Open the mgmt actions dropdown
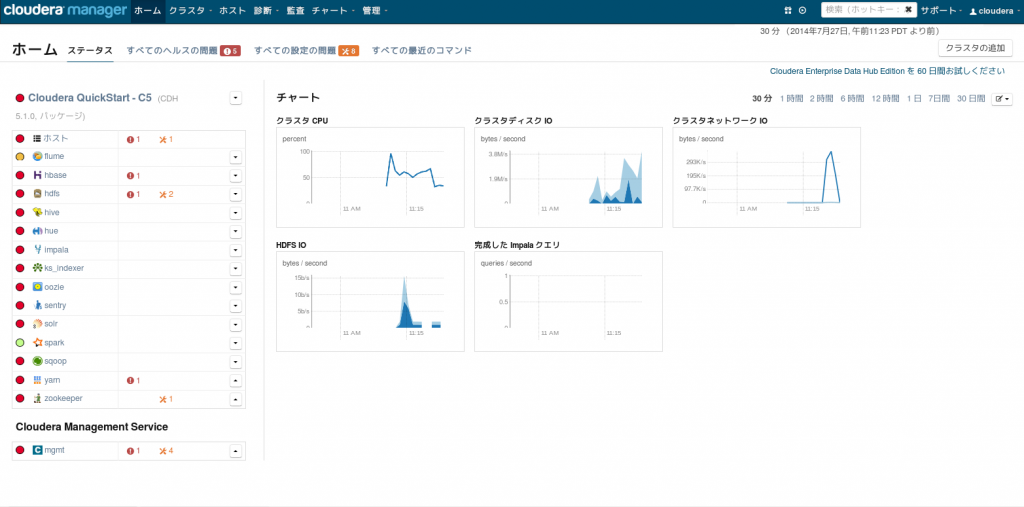Viewport: 1024px width, 507px height. [x=236, y=451]
